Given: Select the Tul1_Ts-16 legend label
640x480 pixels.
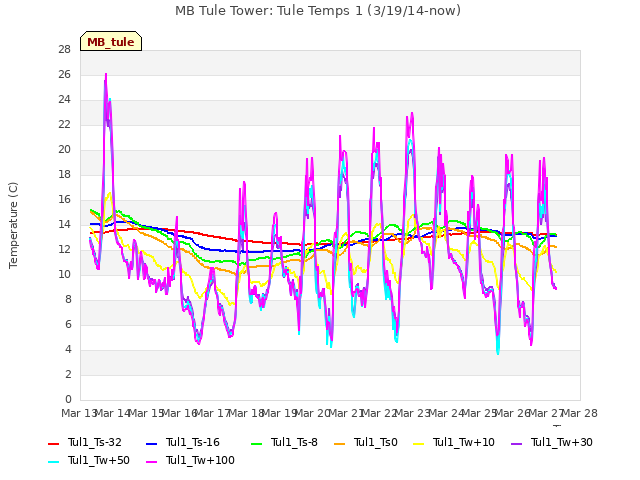Looking at the screenshot, I should 193,442.
